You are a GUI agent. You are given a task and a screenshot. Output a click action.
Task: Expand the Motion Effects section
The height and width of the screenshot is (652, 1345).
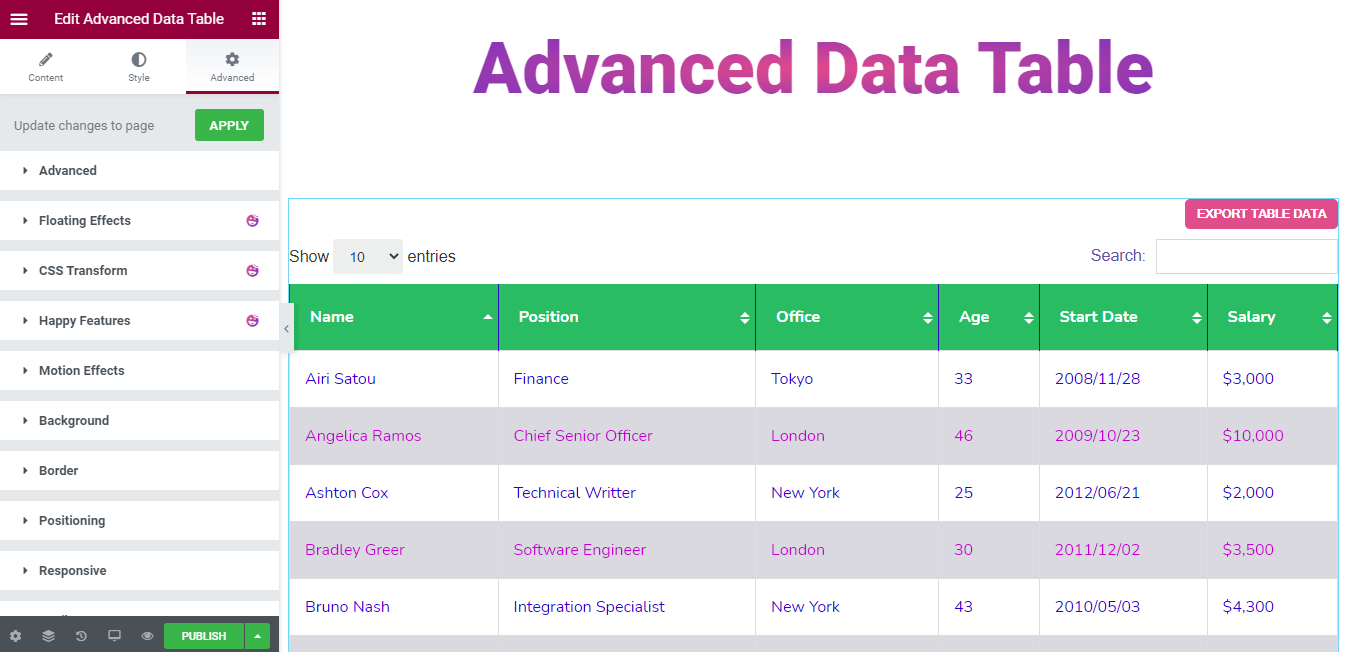pos(82,370)
